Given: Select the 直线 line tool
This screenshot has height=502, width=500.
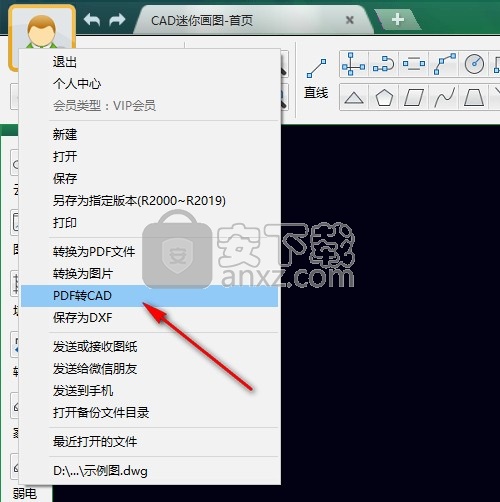Looking at the screenshot, I should coord(316,79).
